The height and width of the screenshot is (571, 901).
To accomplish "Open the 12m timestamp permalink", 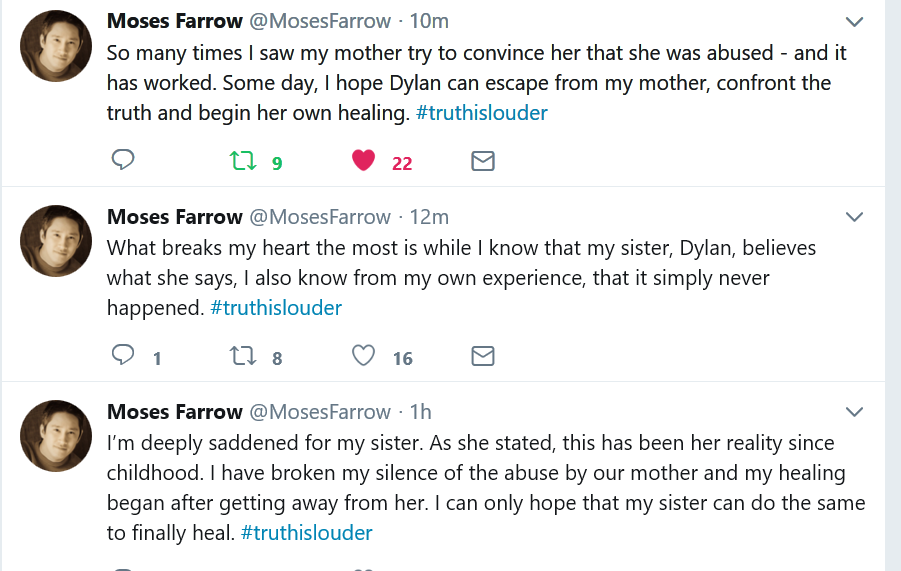I will point(430,217).
